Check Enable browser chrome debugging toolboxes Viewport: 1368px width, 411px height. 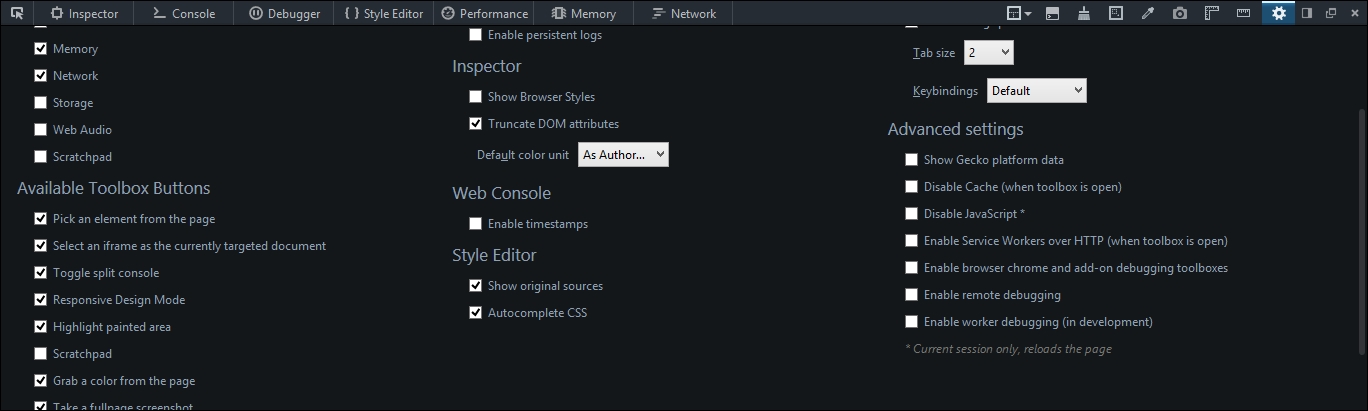click(911, 267)
